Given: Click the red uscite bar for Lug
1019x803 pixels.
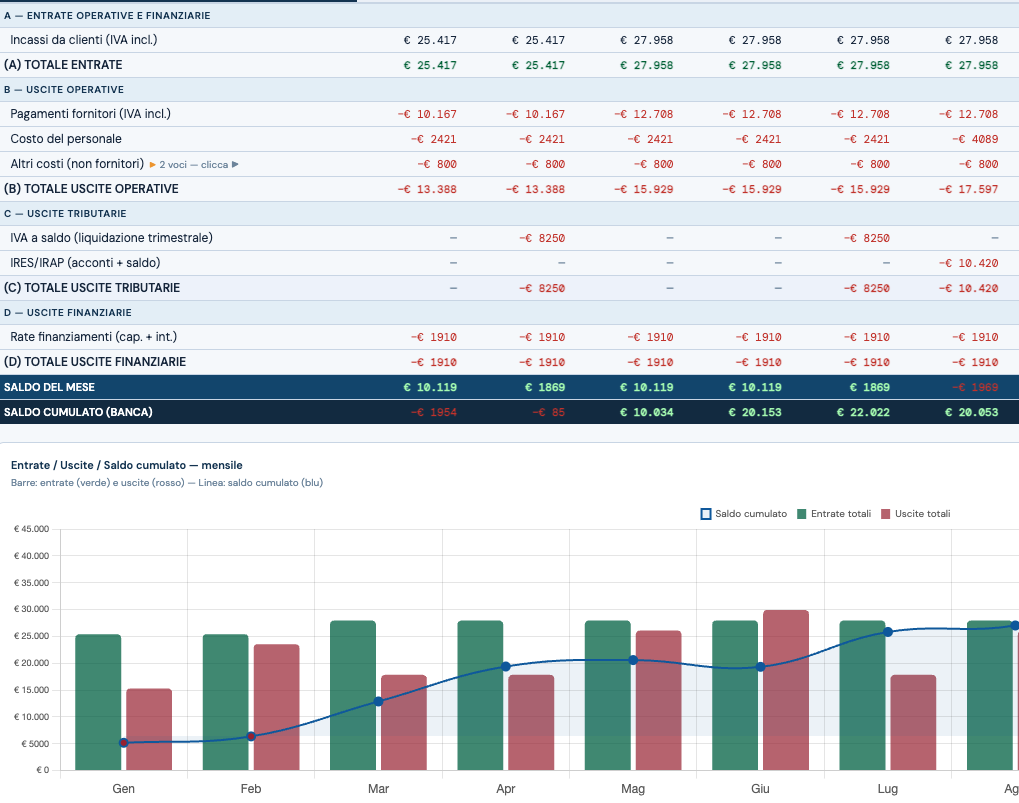Looking at the screenshot, I should click(x=913, y=722).
